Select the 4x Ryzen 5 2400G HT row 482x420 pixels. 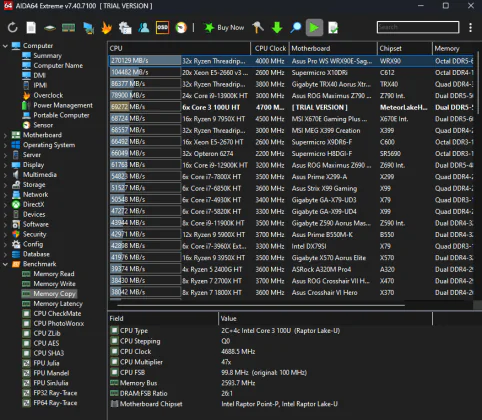[291, 269]
